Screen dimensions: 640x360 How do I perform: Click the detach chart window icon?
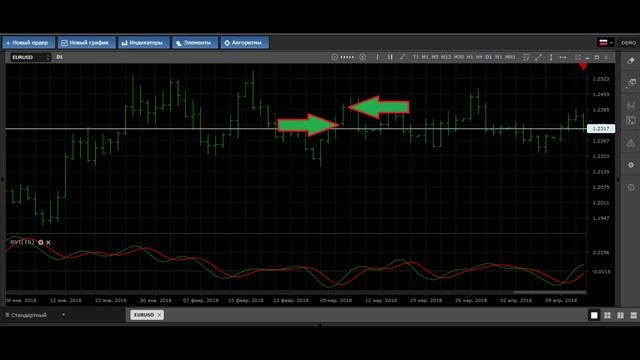pyautogui.click(x=578, y=57)
